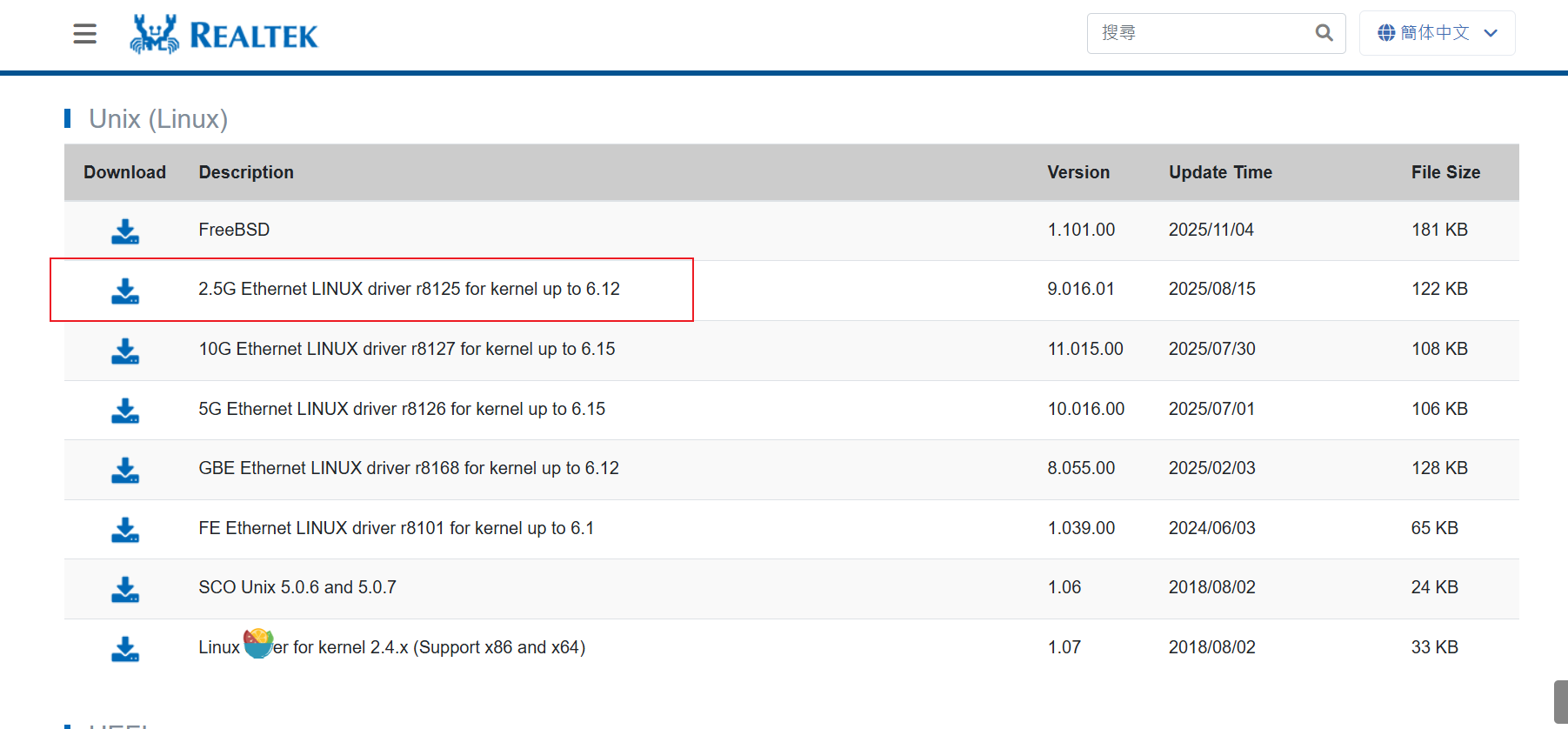Click the search magnifier icon

click(x=1324, y=33)
